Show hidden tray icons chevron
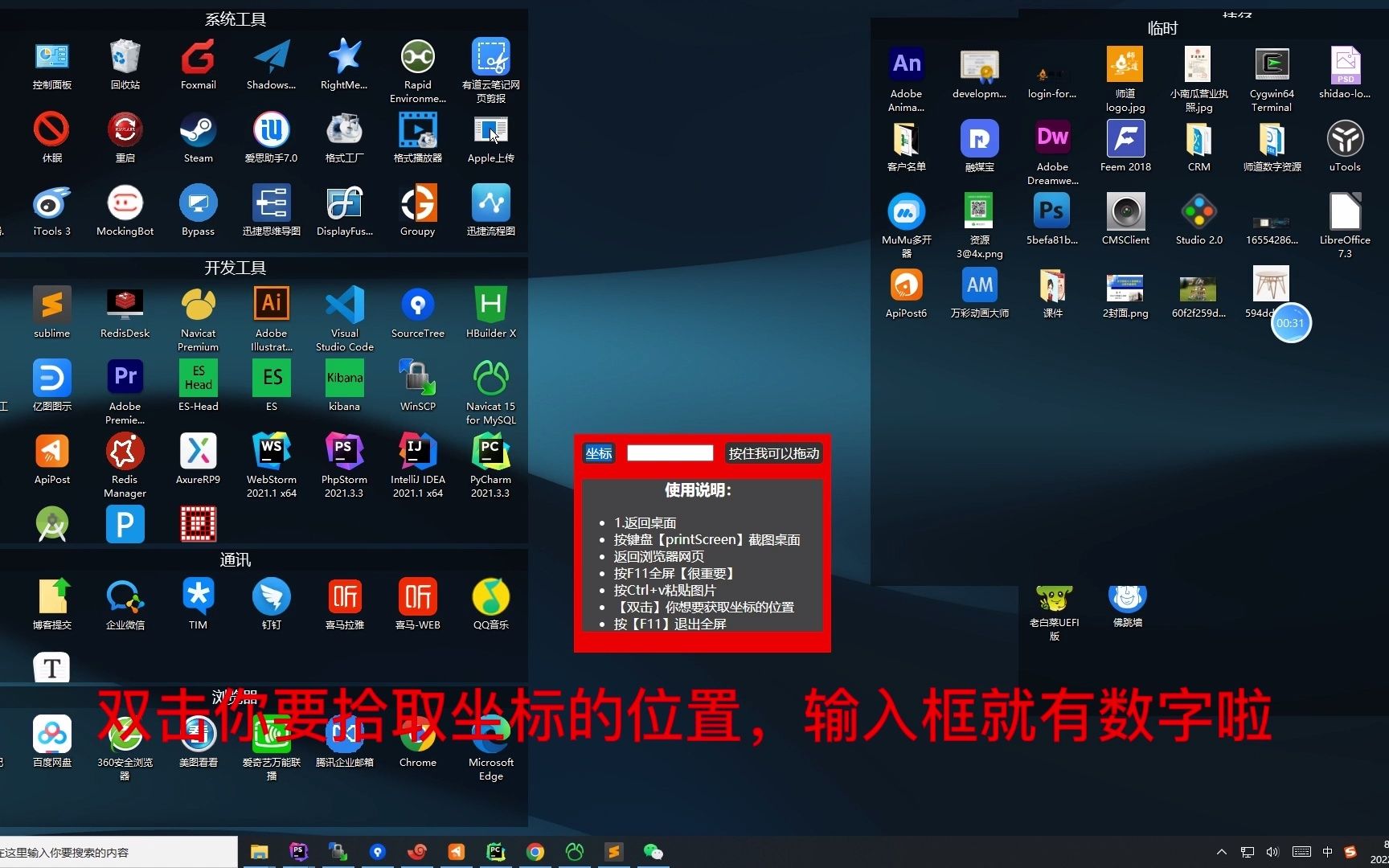 coord(1222,852)
